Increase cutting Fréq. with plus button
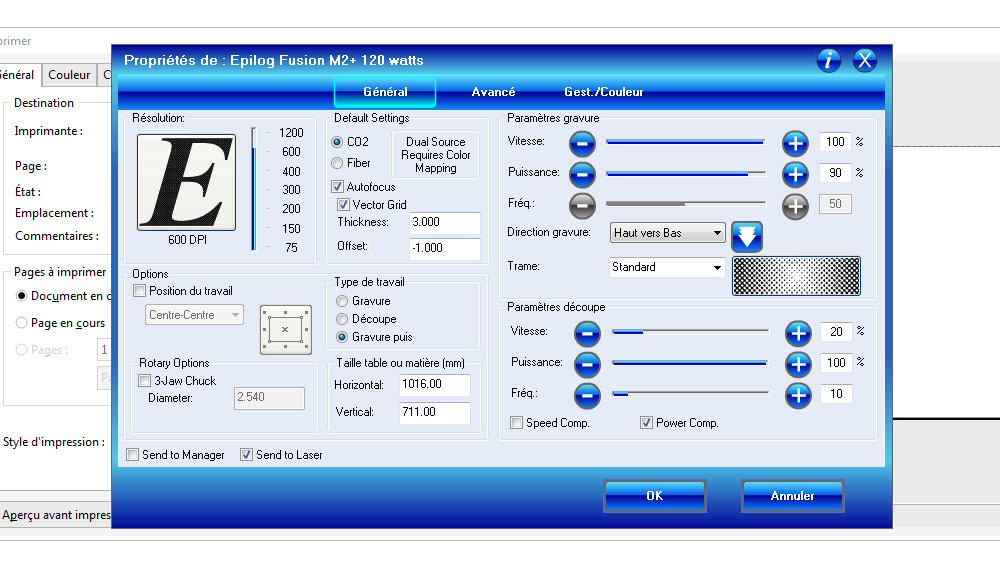The image size is (1000, 574). coord(798,395)
